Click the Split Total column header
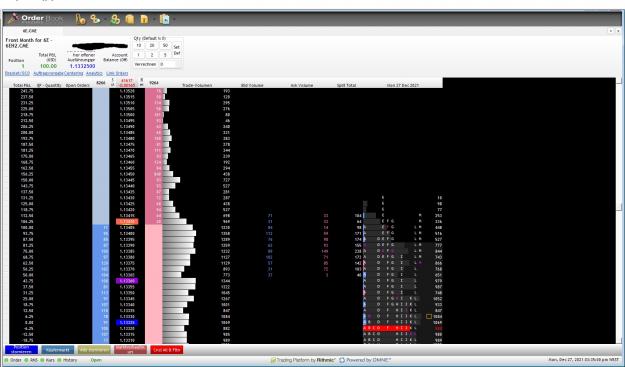 [x=346, y=85]
